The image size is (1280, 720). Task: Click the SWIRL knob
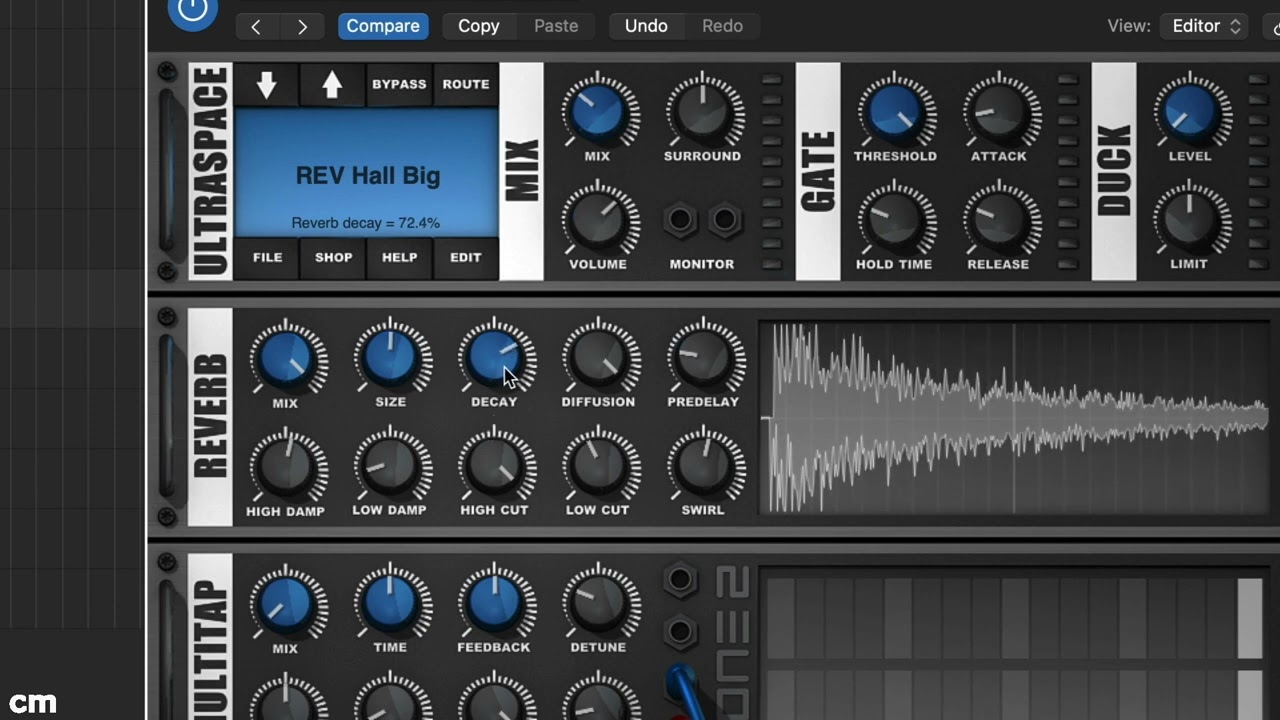point(704,465)
